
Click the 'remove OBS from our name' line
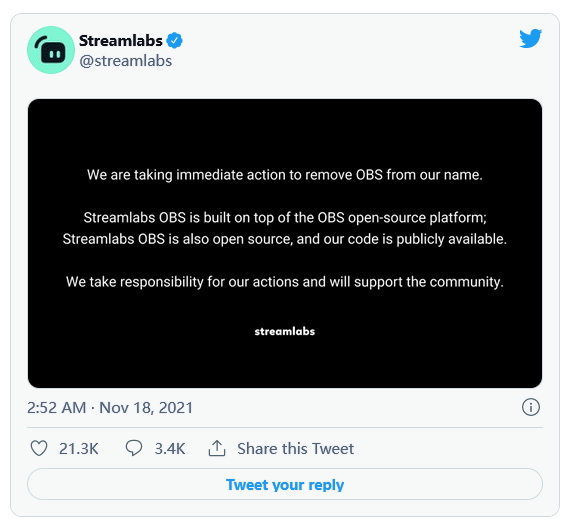(x=285, y=175)
